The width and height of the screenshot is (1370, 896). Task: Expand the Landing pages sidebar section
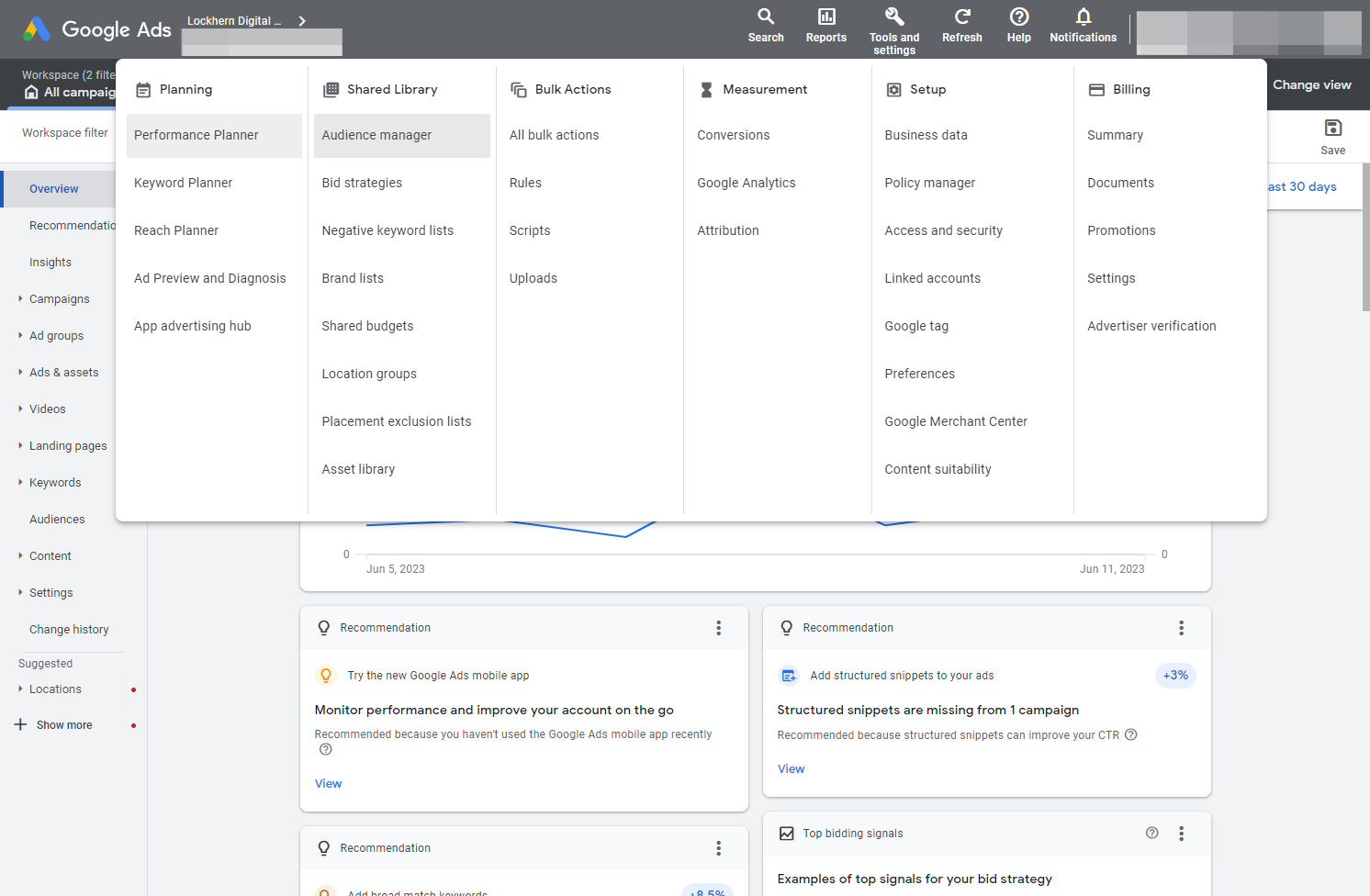pyautogui.click(x=20, y=445)
